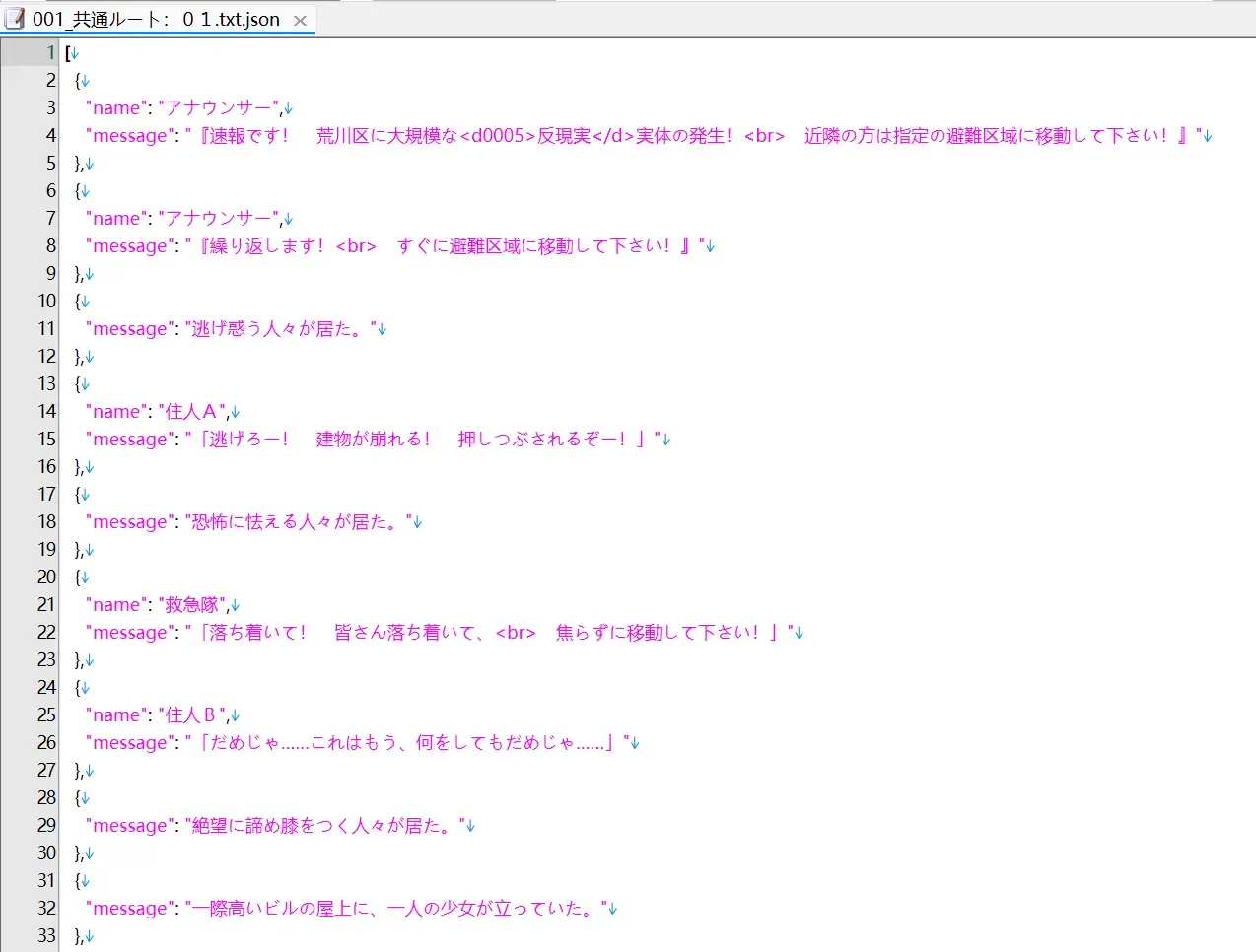The height and width of the screenshot is (952, 1256).
Task: Click line number 26 in the margin
Action: tap(47, 743)
